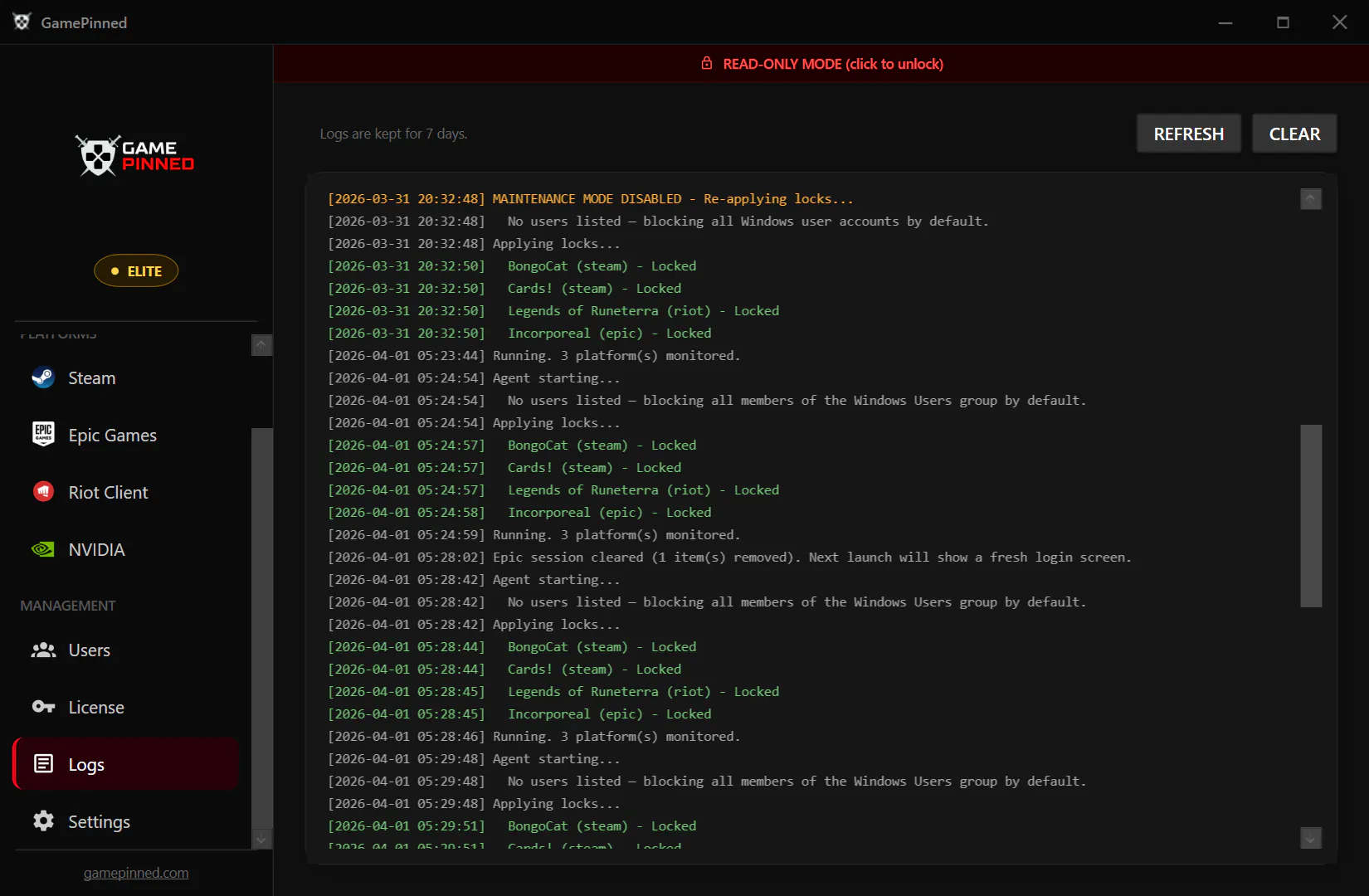Click the padlock icon in read-only banner
This screenshot has width=1369, height=896.
[x=707, y=63]
